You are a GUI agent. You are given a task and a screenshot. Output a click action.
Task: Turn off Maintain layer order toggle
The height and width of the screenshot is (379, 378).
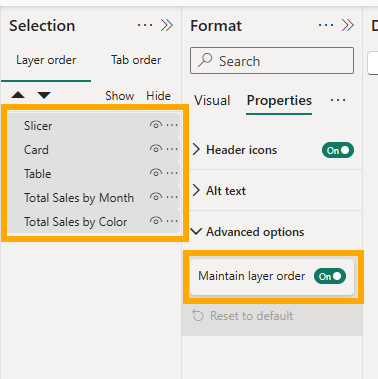pyautogui.click(x=330, y=276)
